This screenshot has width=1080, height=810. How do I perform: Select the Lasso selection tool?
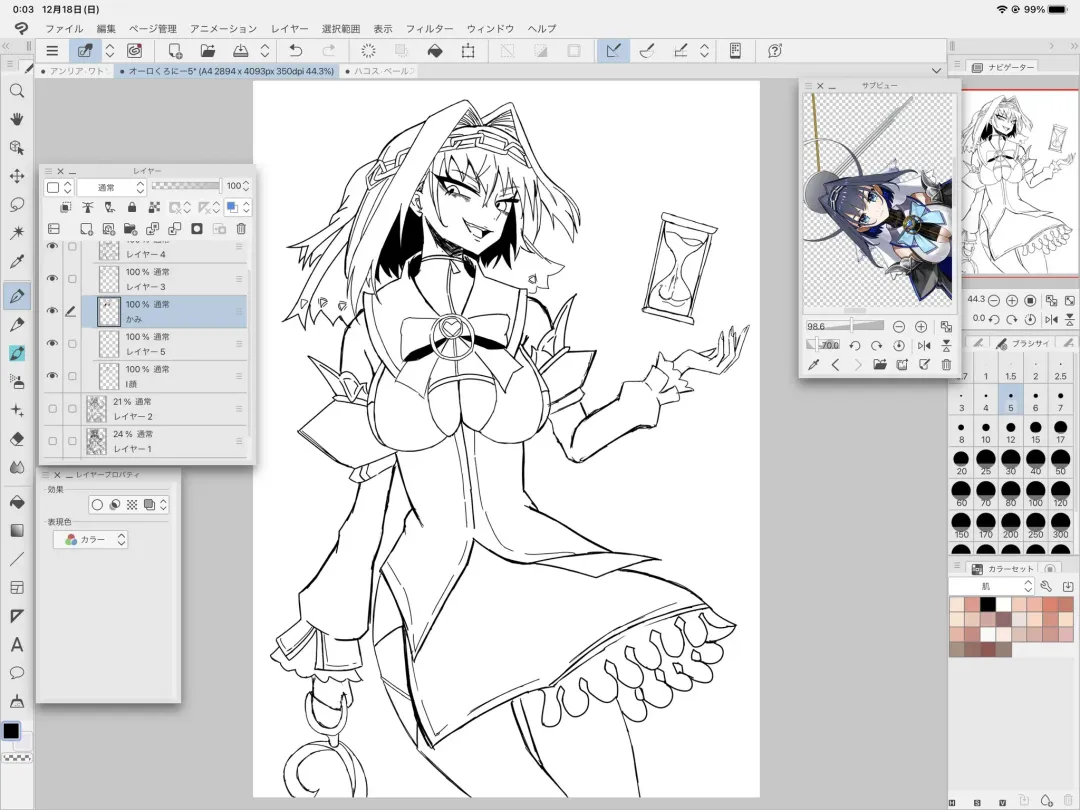coord(16,205)
